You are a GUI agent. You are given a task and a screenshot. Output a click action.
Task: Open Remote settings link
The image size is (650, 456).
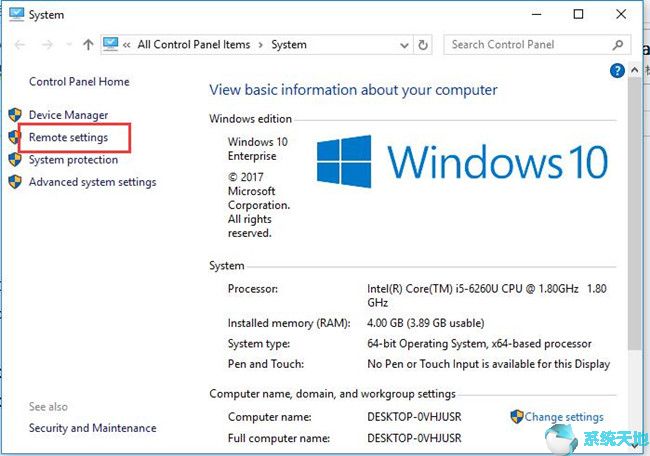68,137
